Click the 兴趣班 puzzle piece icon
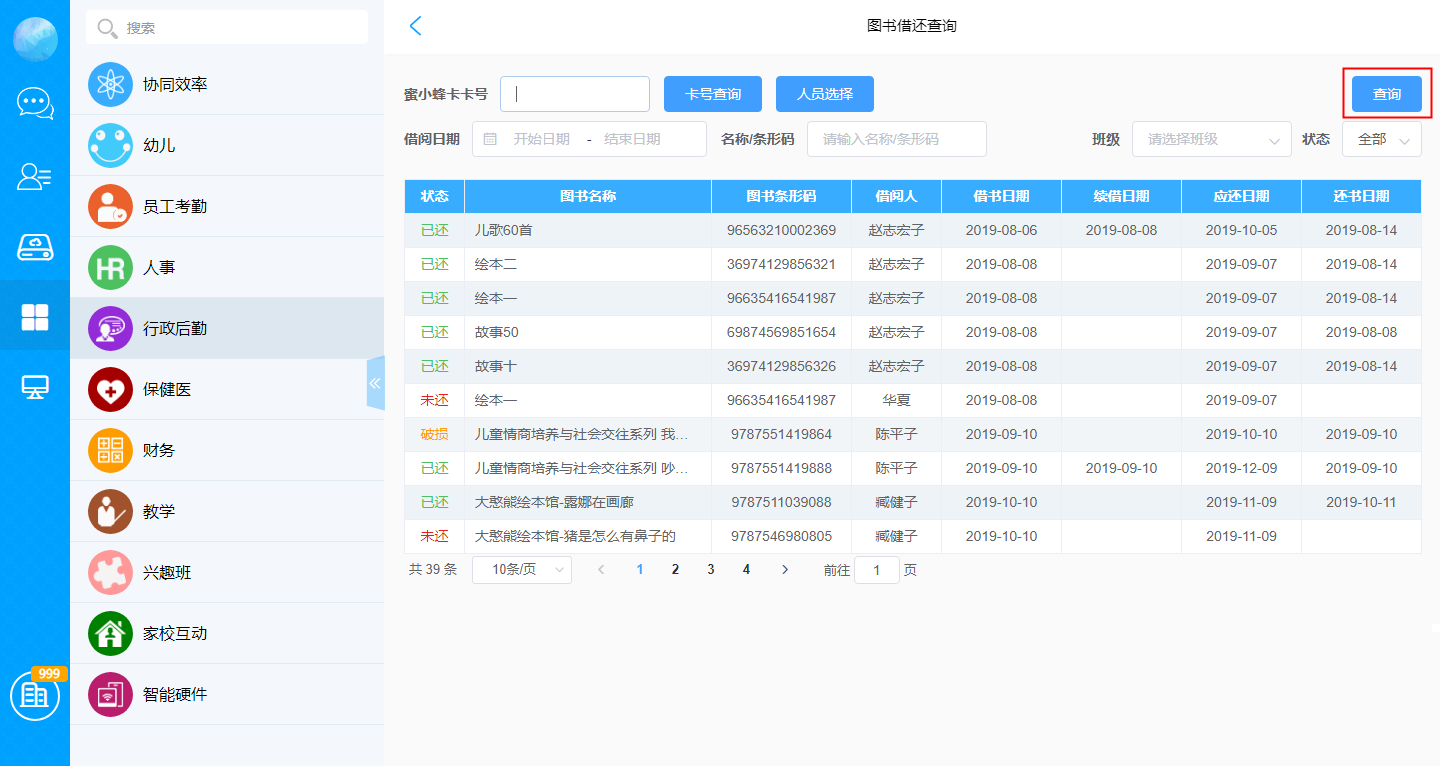Viewport: 1440px width, 766px height. click(x=110, y=573)
